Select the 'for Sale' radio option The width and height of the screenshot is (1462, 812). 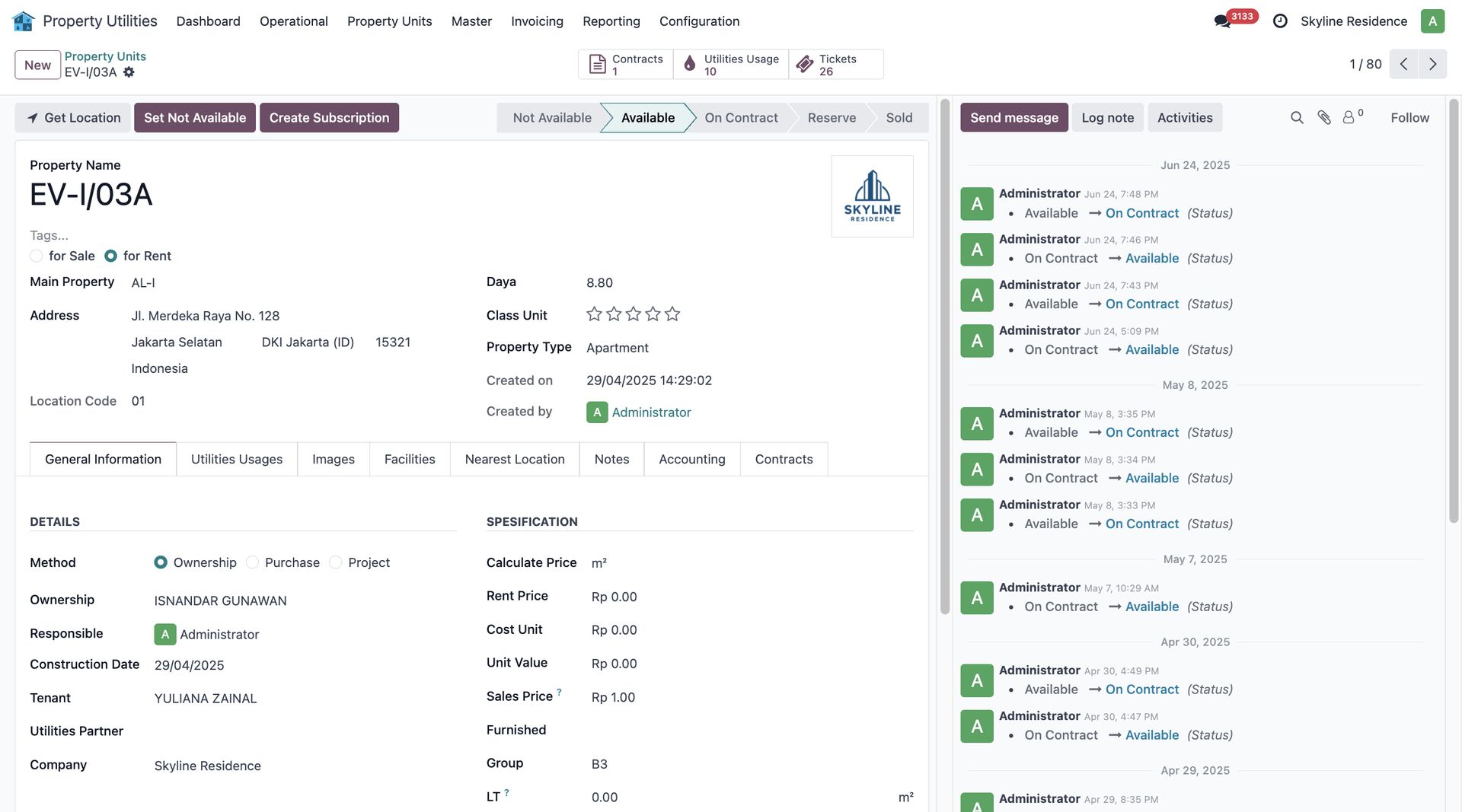pos(37,256)
